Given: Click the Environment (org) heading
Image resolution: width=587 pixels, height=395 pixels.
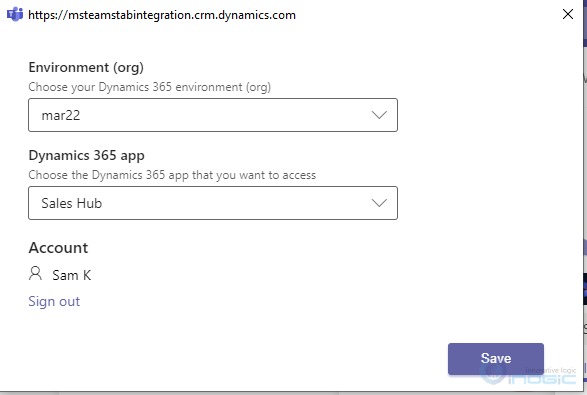Looking at the screenshot, I should pos(86,67).
